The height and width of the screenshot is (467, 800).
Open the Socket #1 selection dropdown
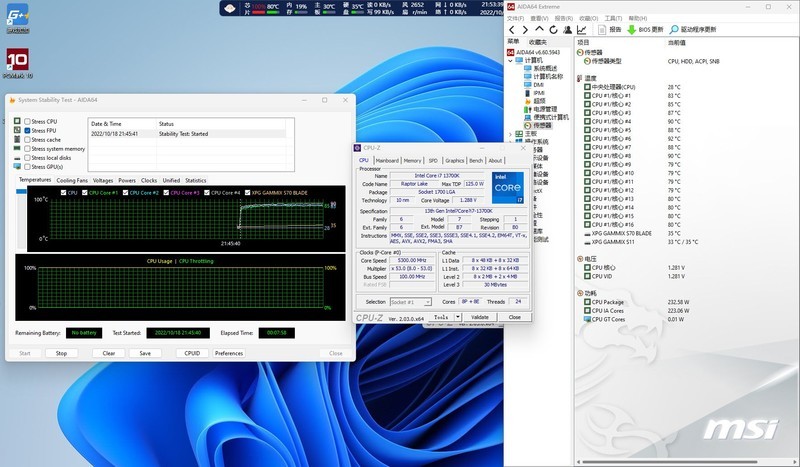[x=412, y=301]
